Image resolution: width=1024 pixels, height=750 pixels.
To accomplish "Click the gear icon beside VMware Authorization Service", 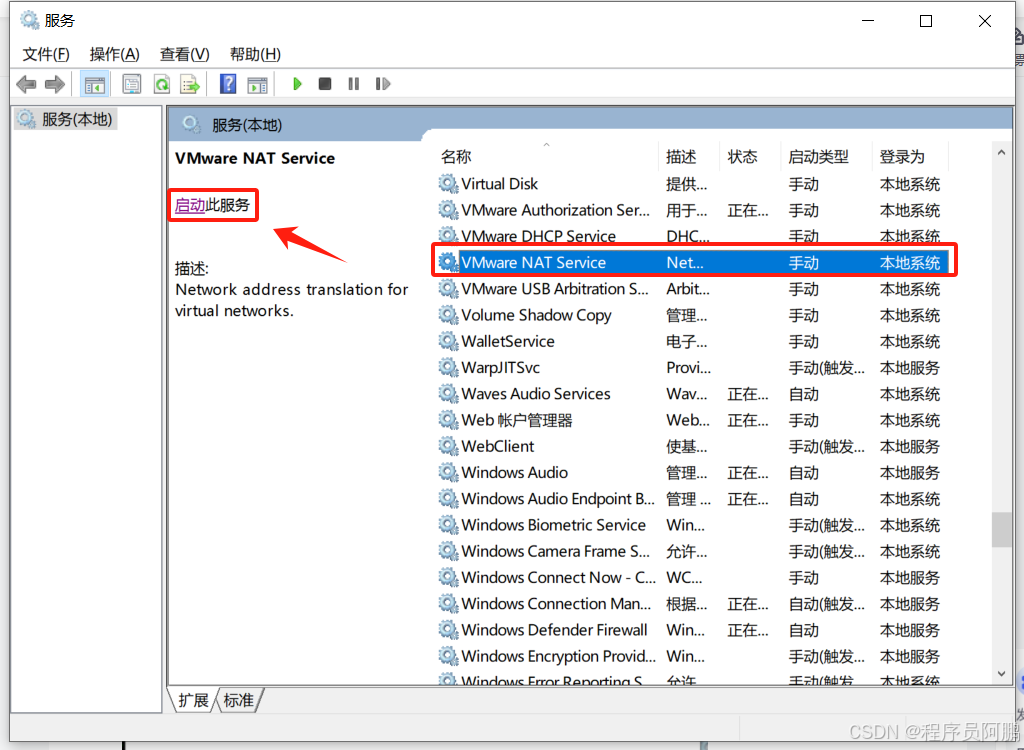I will point(448,210).
